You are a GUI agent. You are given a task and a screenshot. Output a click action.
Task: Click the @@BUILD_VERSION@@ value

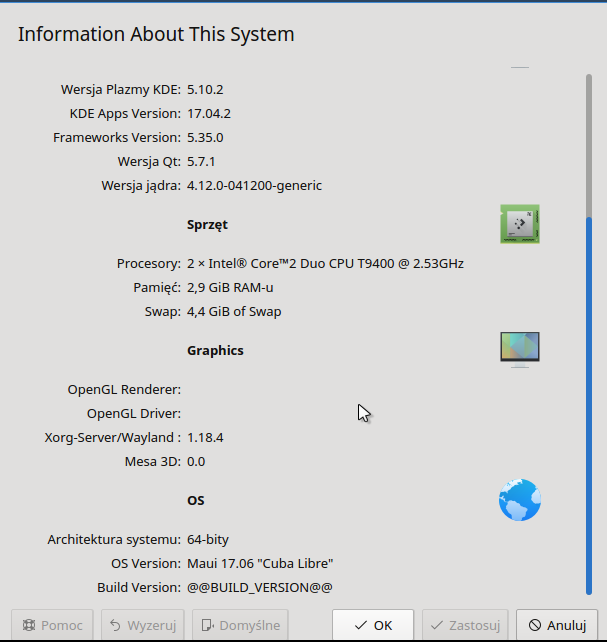tap(259, 588)
